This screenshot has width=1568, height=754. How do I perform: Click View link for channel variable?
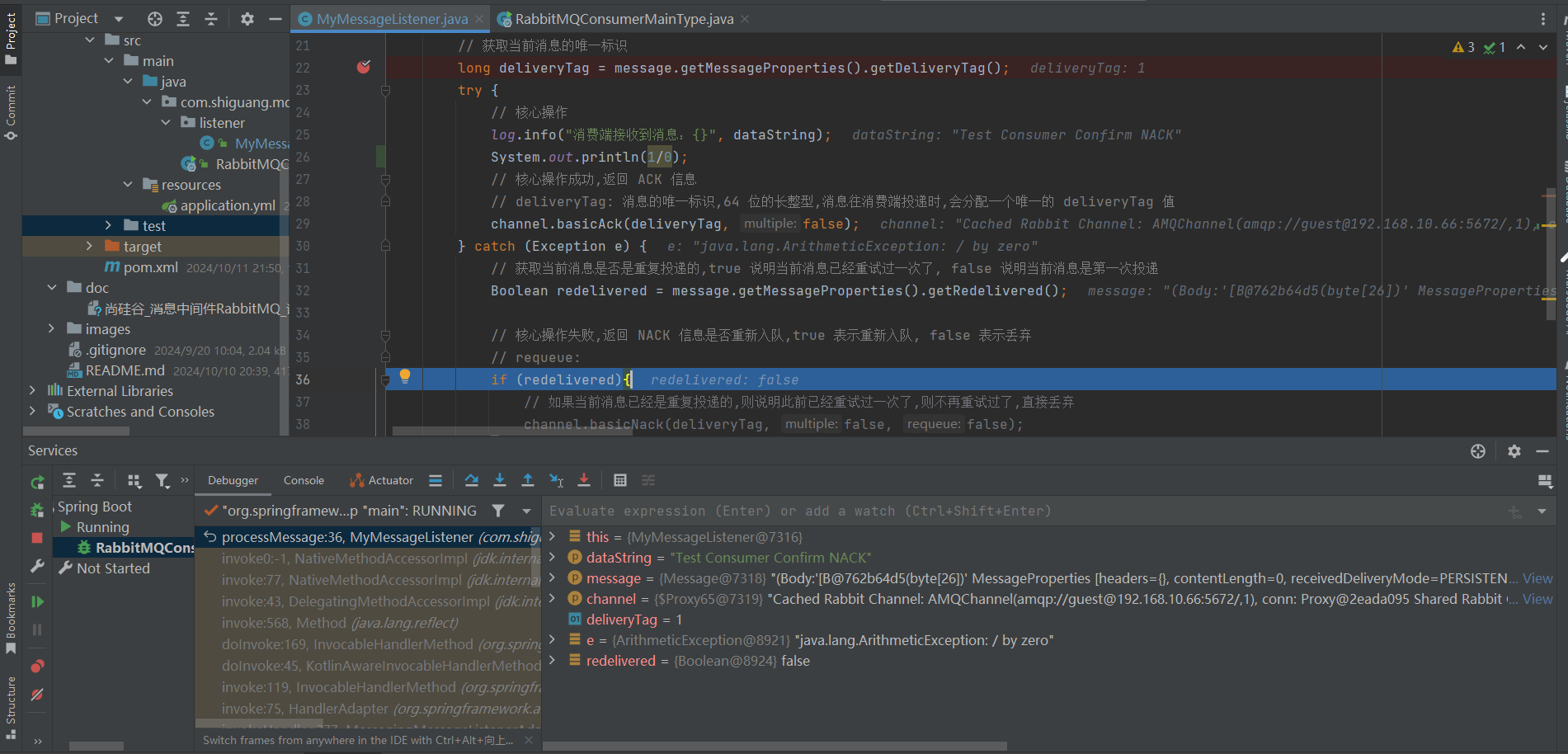click(1537, 599)
